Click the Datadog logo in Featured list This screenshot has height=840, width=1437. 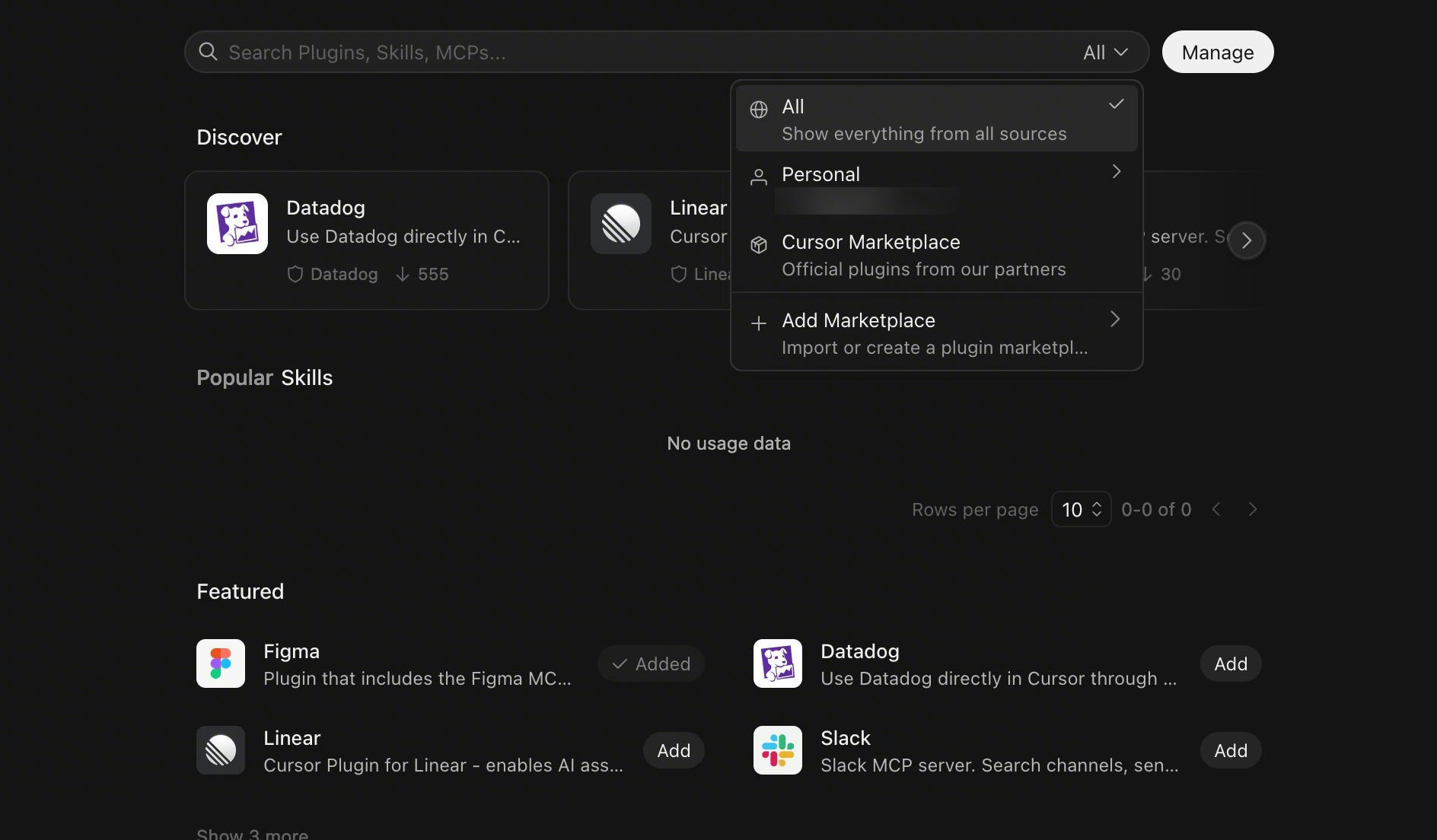tap(778, 663)
